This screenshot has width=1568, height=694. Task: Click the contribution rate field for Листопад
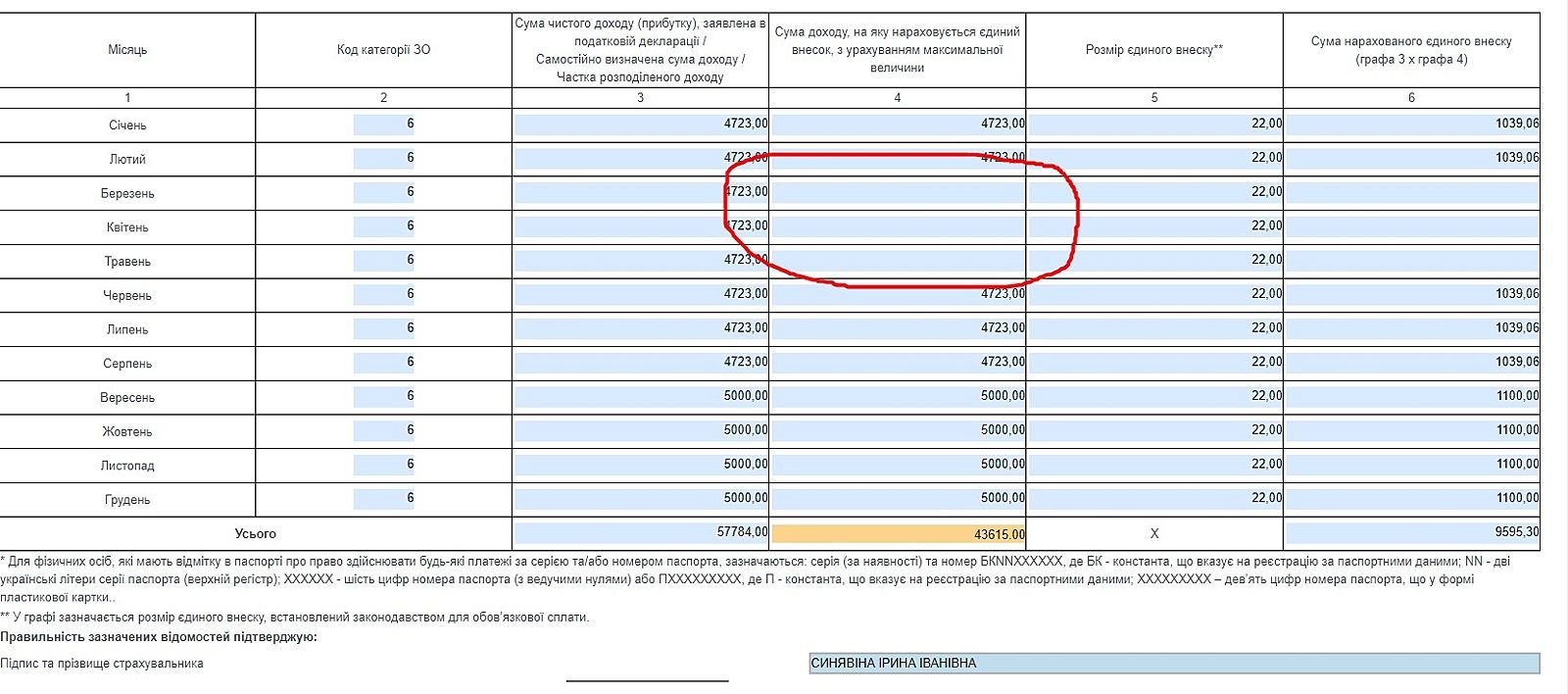point(1154,464)
